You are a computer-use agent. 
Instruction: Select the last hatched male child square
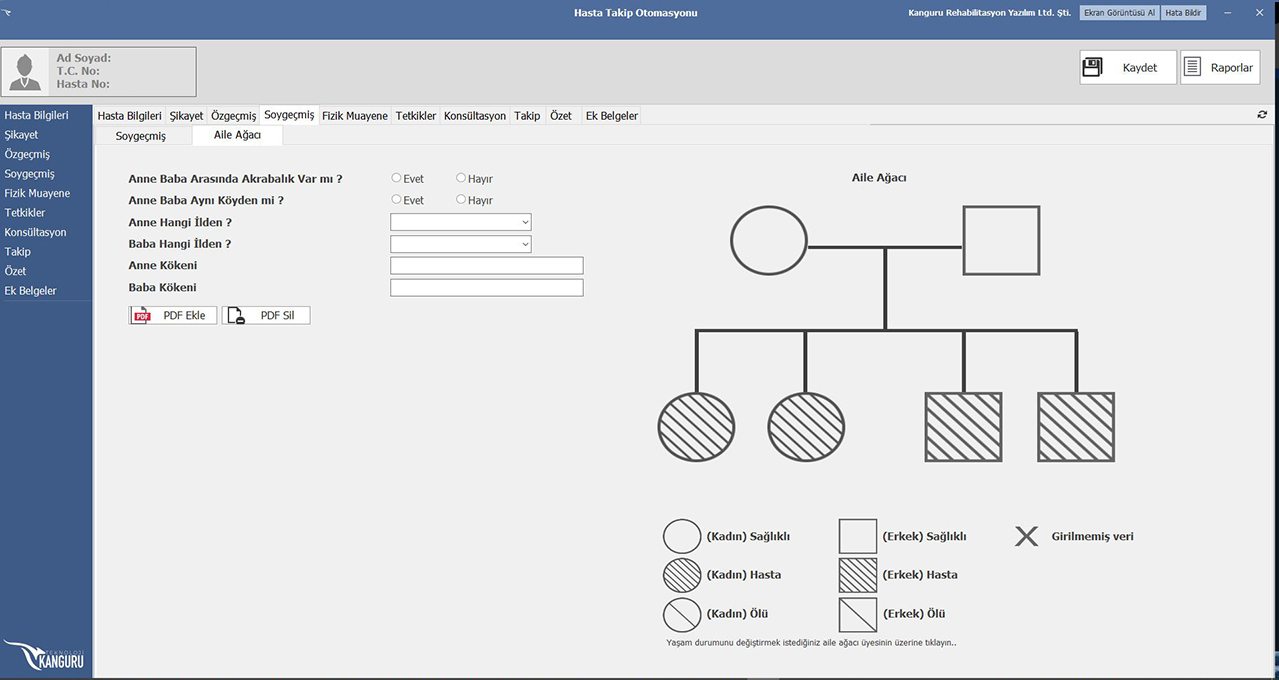[1076, 427]
